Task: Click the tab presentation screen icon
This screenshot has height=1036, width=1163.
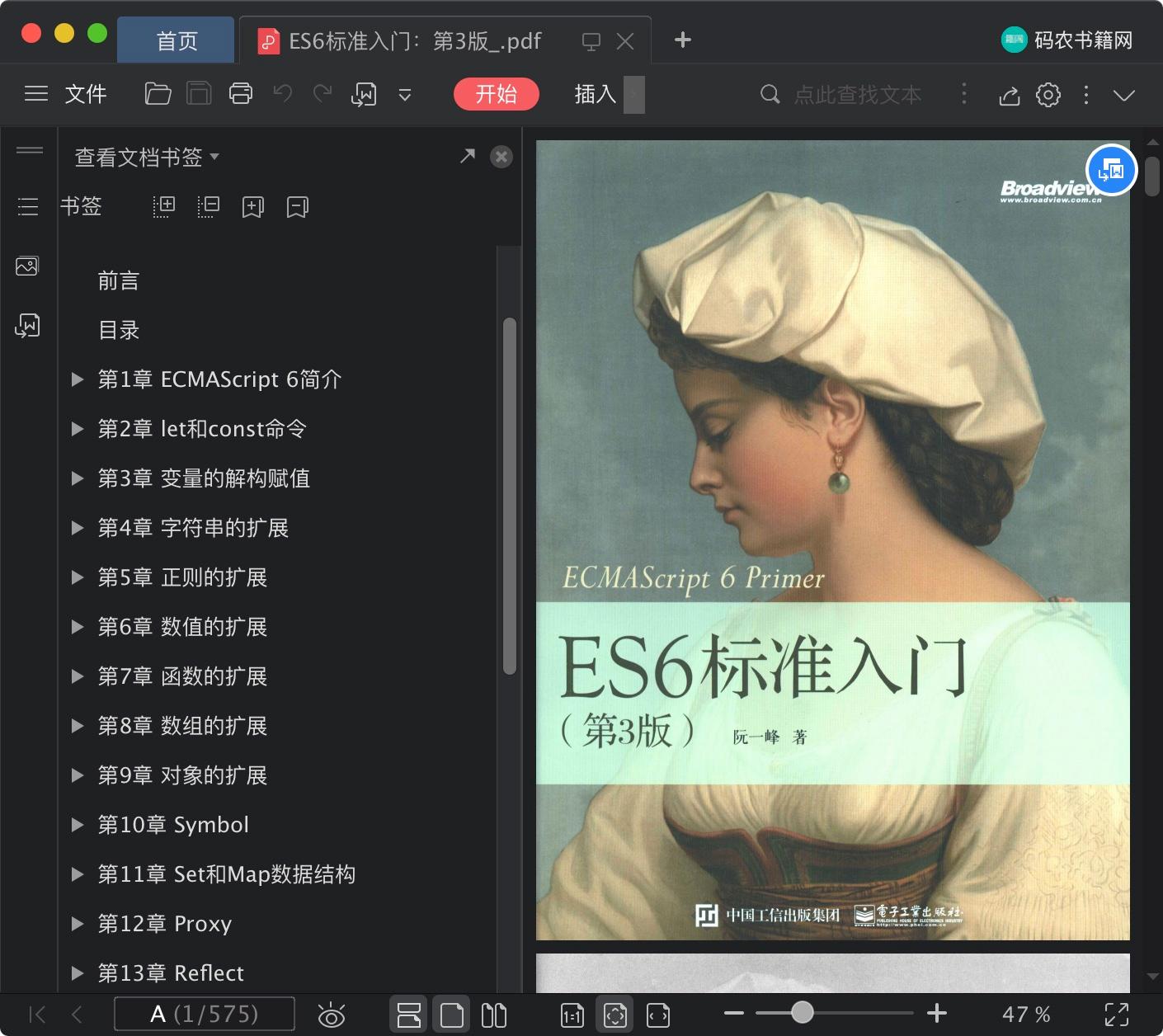Action: click(591, 41)
